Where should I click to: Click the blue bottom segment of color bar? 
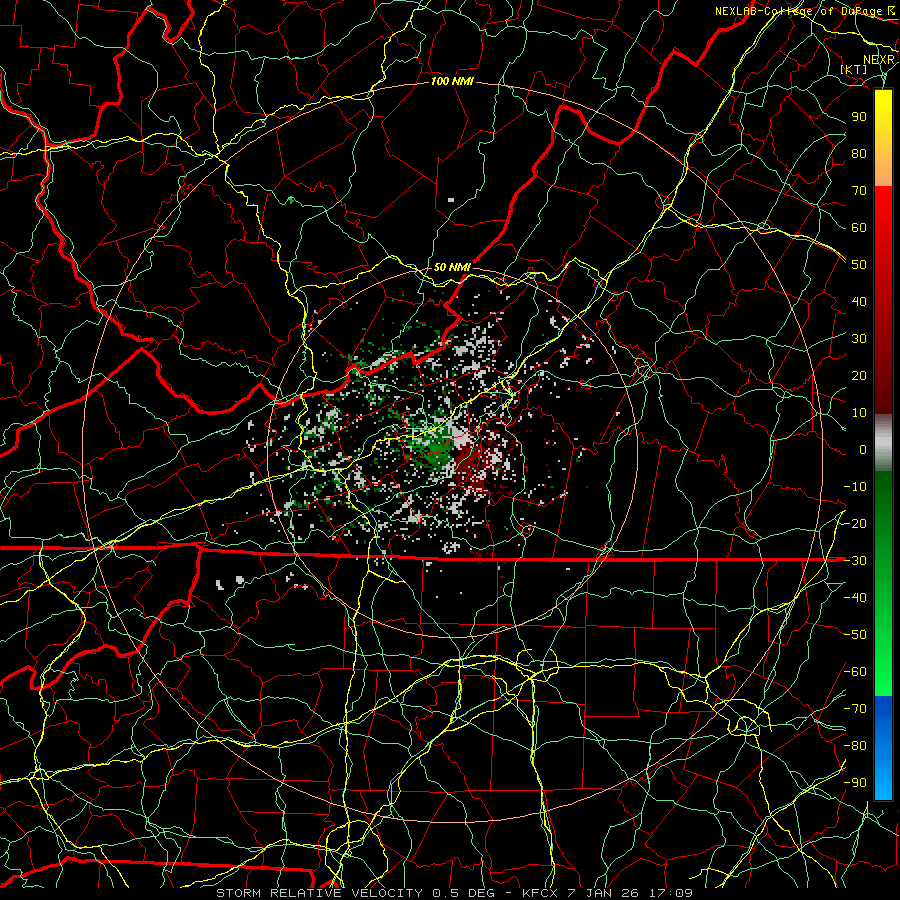[883, 749]
